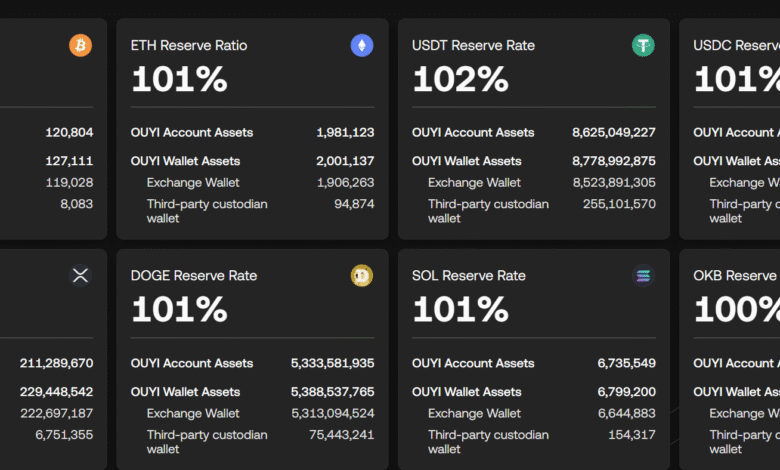Click ETH wallet assets value 2,001,137
Screen dimensions: 780x470
tap(345, 161)
